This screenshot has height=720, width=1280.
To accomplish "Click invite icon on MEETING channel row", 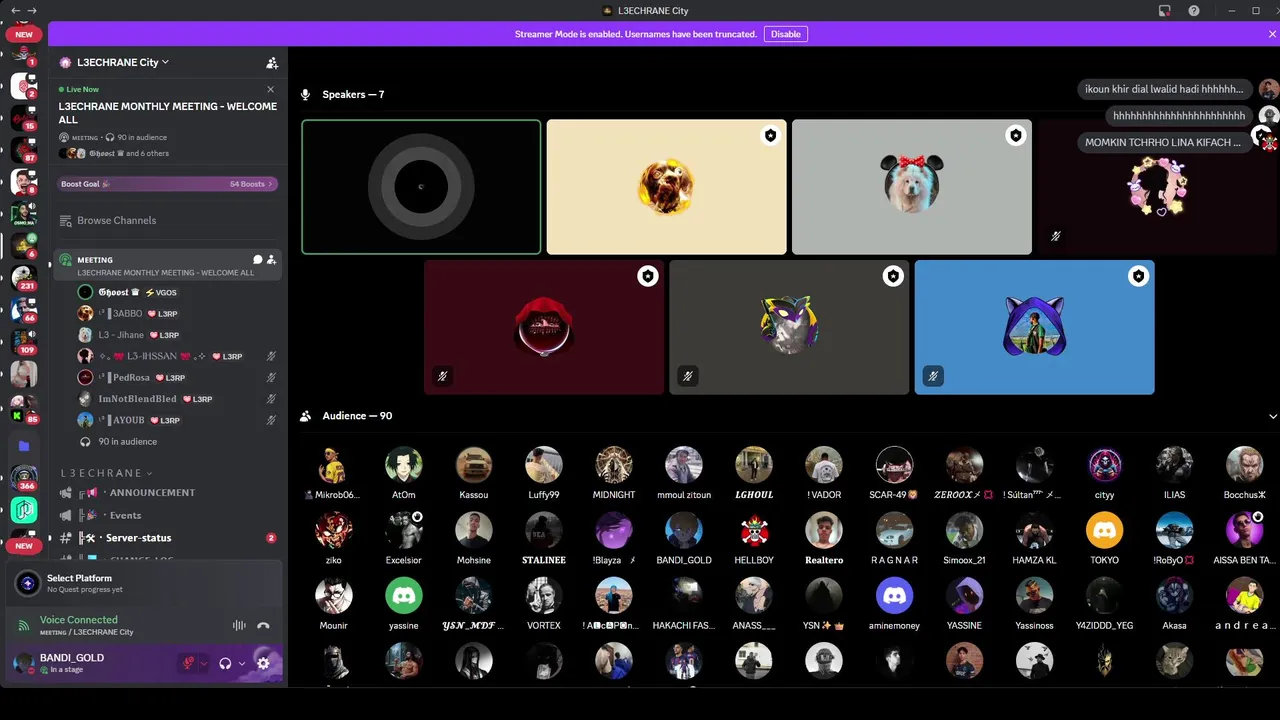I will pyautogui.click(x=270, y=260).
